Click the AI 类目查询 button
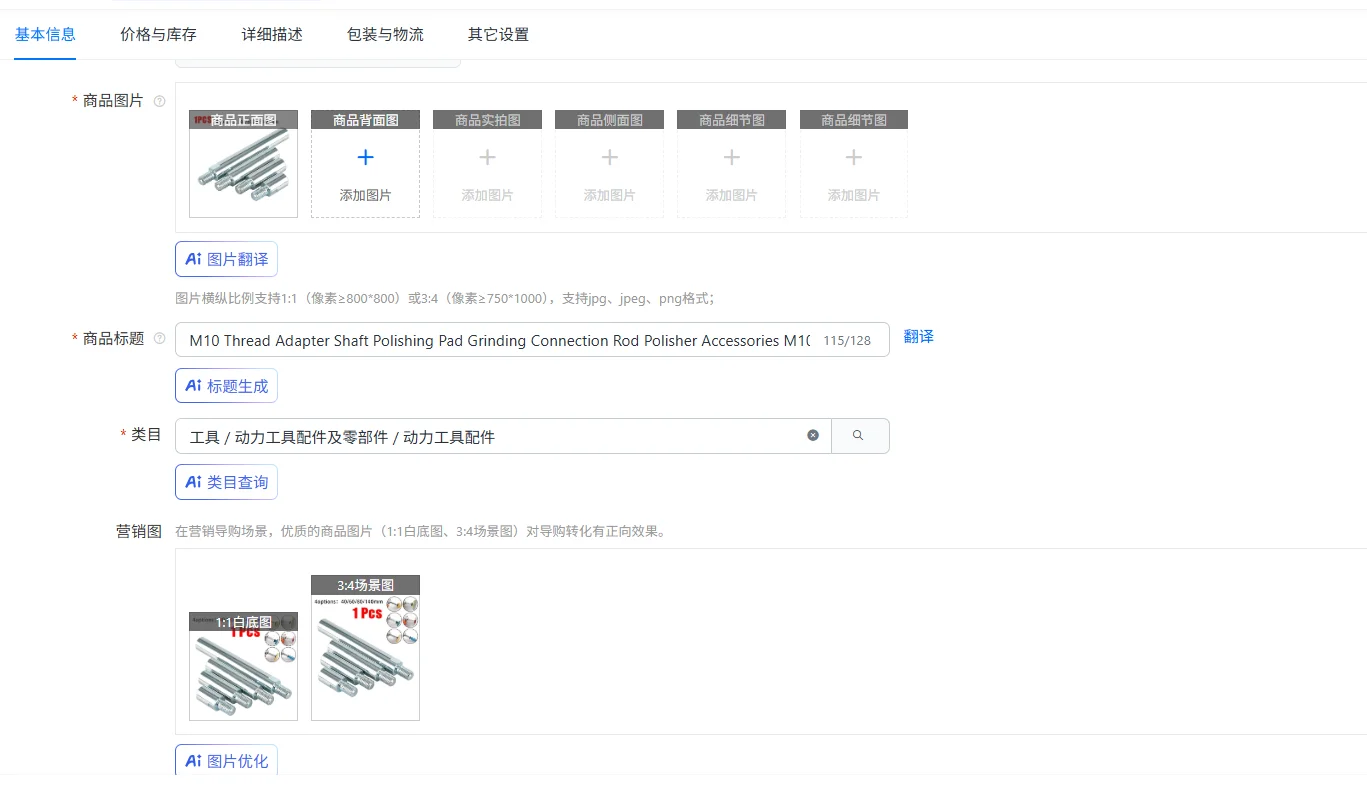This screenshot has height=803, width=1367. pos(226,482)
